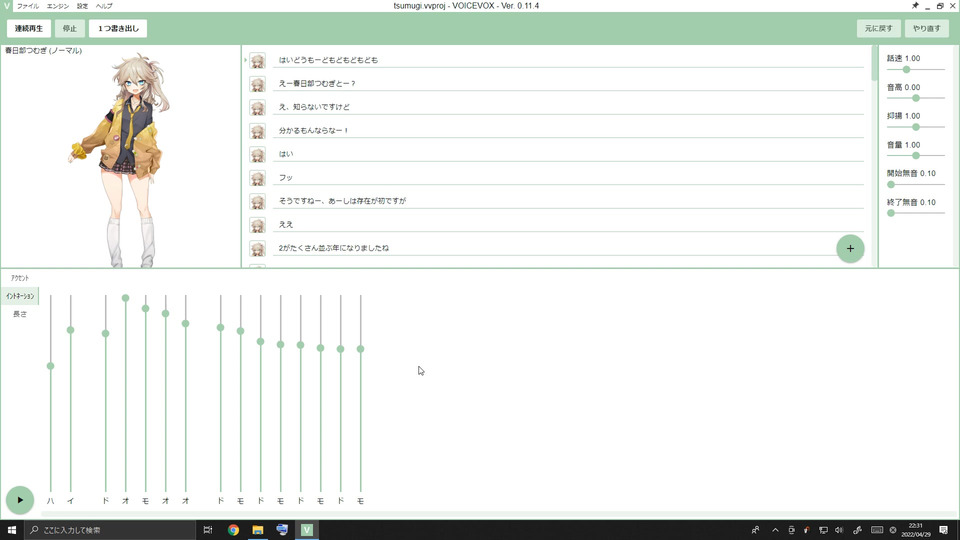Click the Windows search box ここに入力して検索
Image resolution: width=960 pixels, height=540 pixels.
tap(110, 530)
